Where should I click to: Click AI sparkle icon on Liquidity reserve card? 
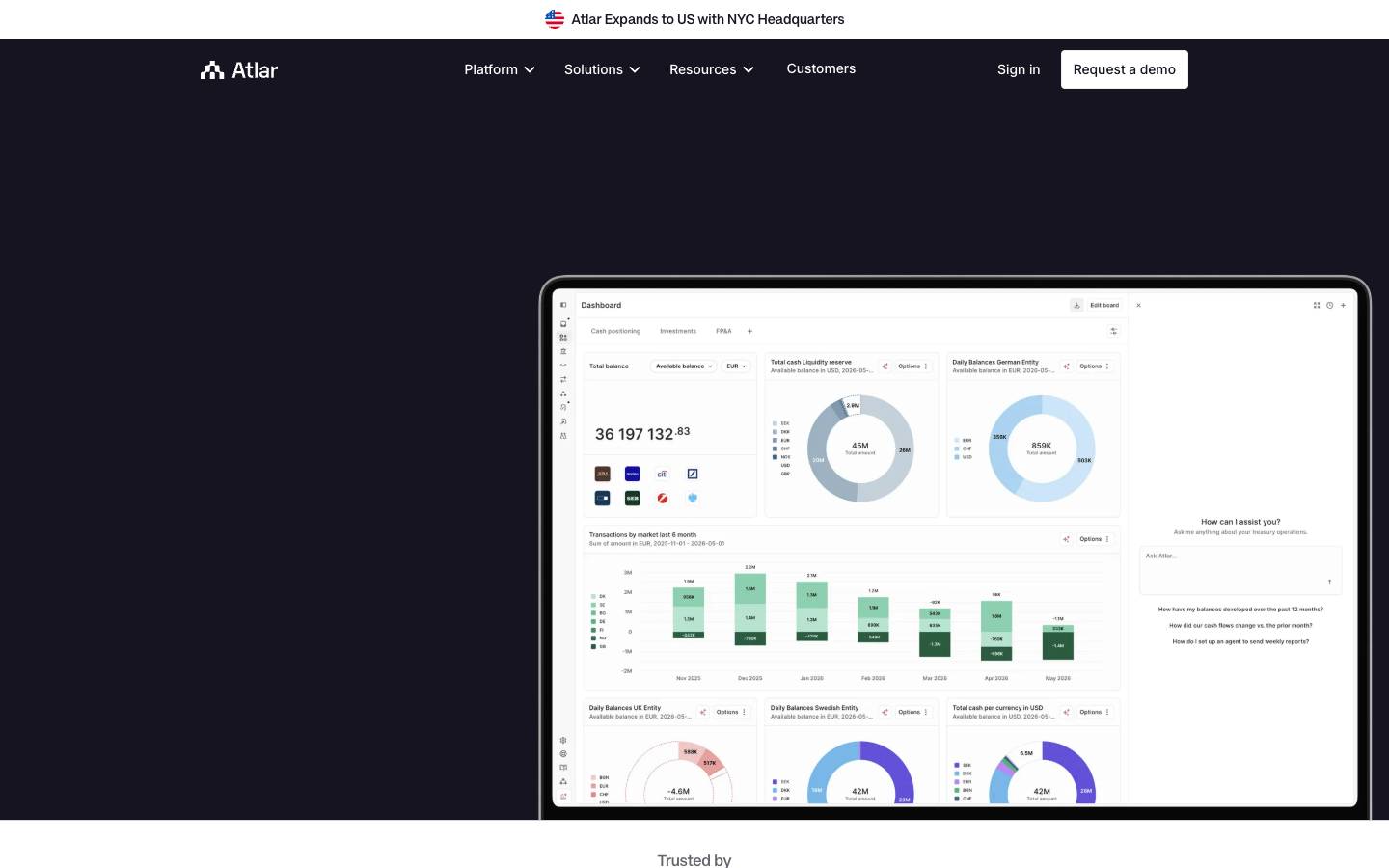pos(885,366)
